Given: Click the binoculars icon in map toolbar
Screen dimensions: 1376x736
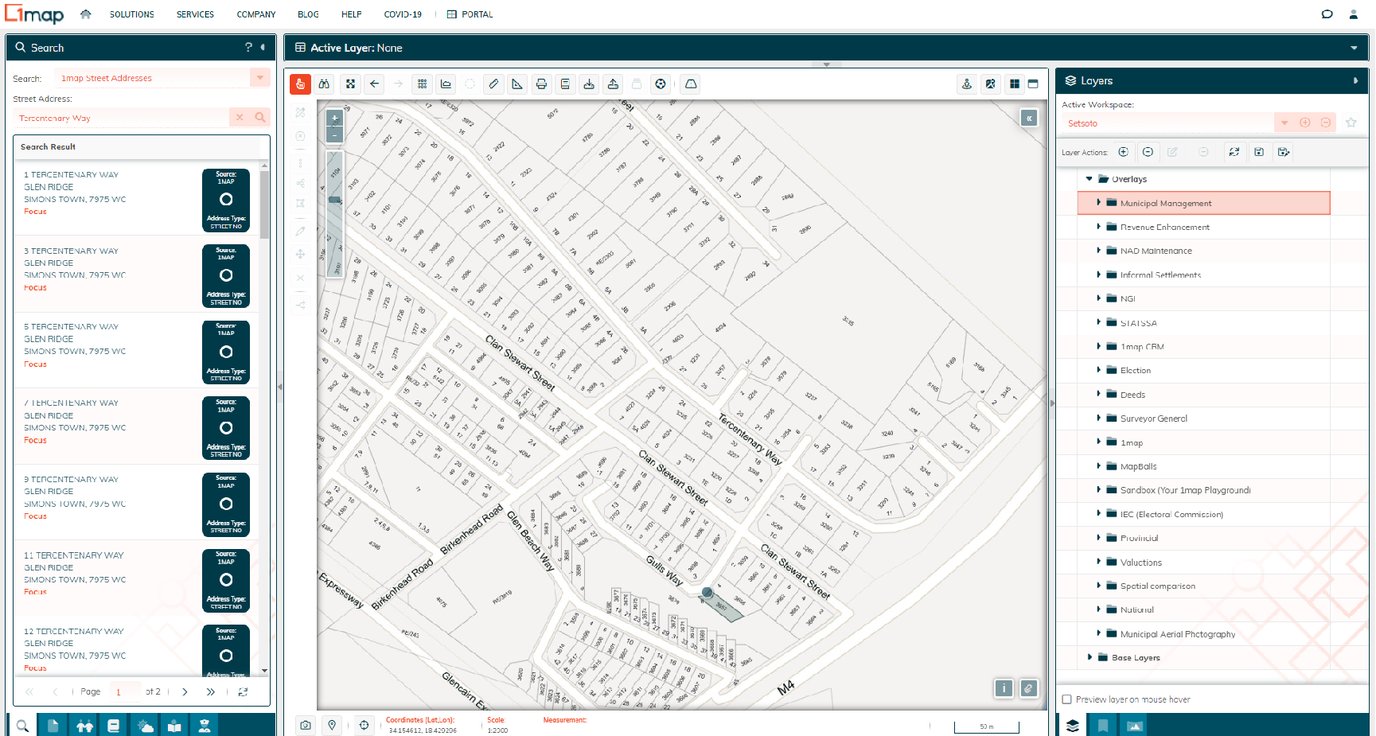Looking at the screenshot, I should [x=325, y=85].
